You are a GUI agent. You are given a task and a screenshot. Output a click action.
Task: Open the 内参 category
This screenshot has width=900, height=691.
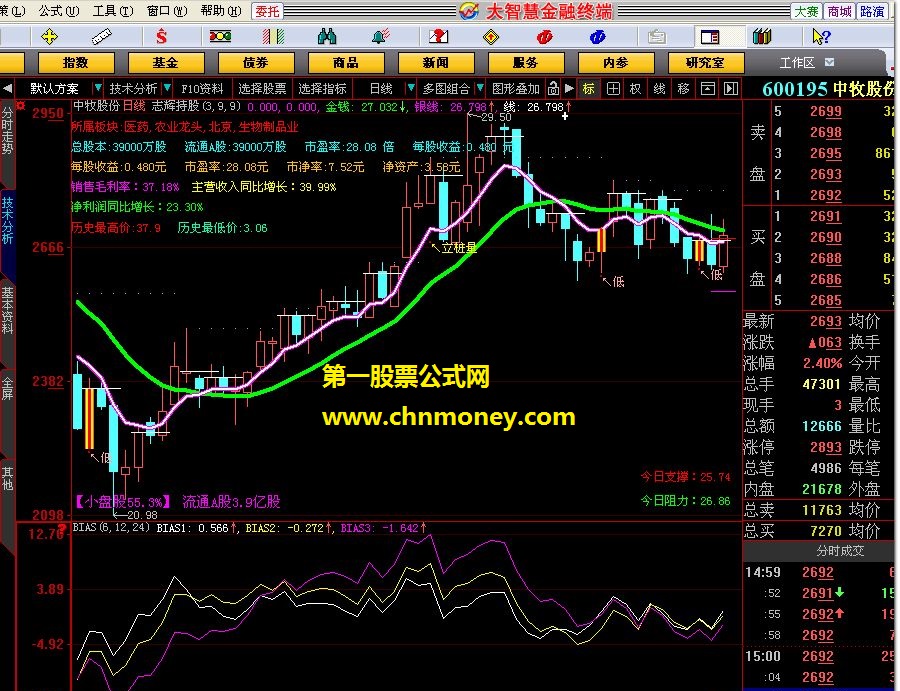click(616, 62)
